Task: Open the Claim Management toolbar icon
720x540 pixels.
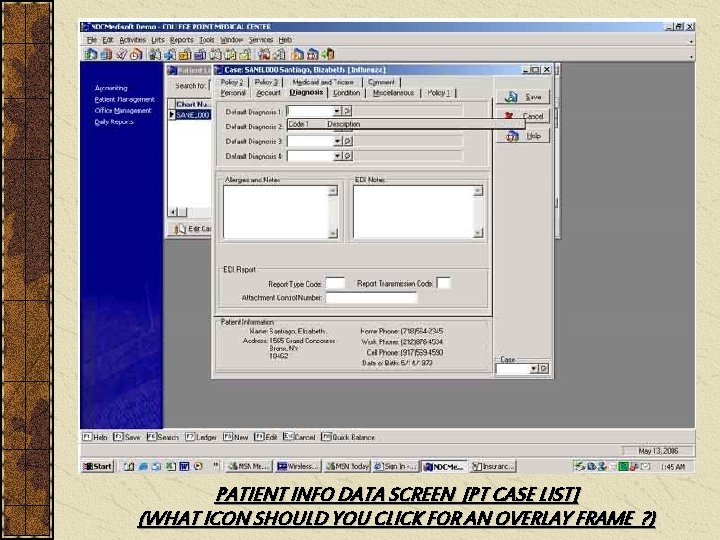Action: 106,54
